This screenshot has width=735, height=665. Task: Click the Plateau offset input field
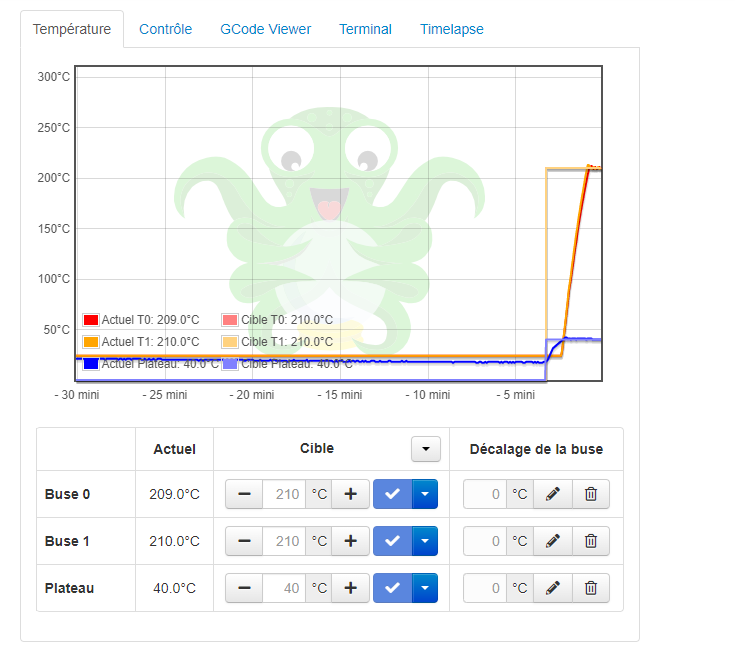click(x=485, y=588)
